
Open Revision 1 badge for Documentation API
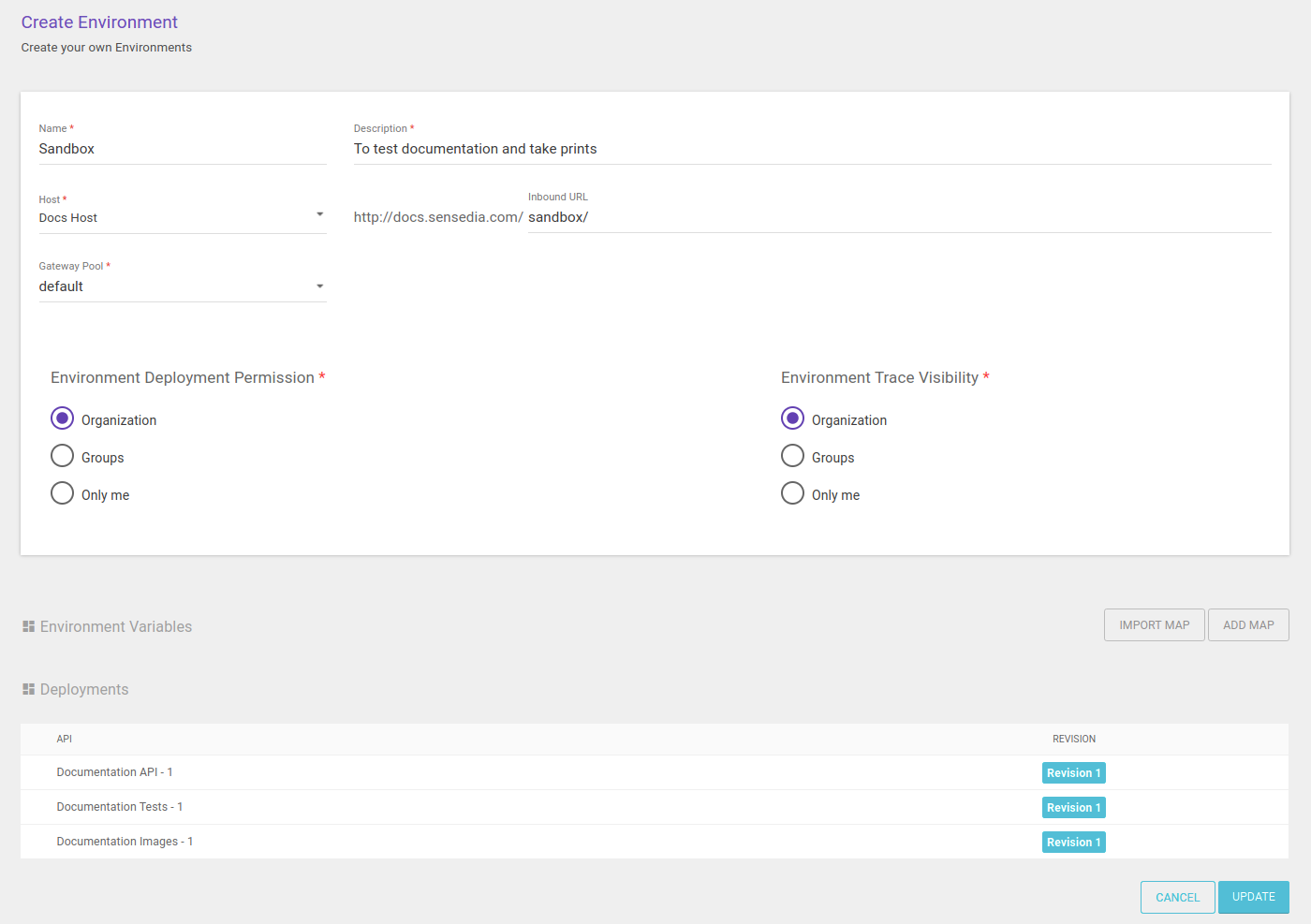[1073, 772]
